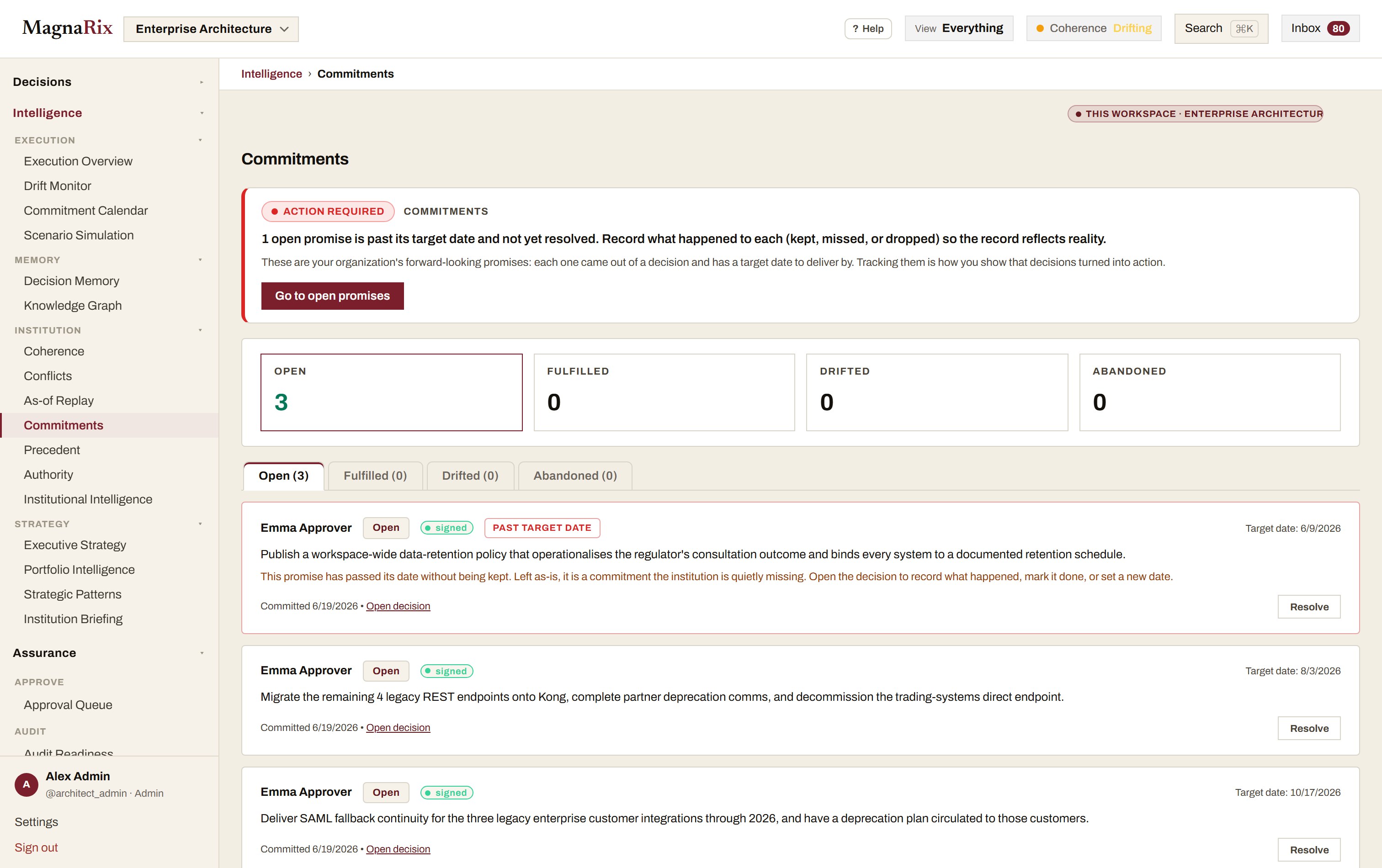Screen dimensions: 1382x868
Task: Resolve the Kong endpoint migration commitment
Action: pyautogui.click(x=1308, y=728)
